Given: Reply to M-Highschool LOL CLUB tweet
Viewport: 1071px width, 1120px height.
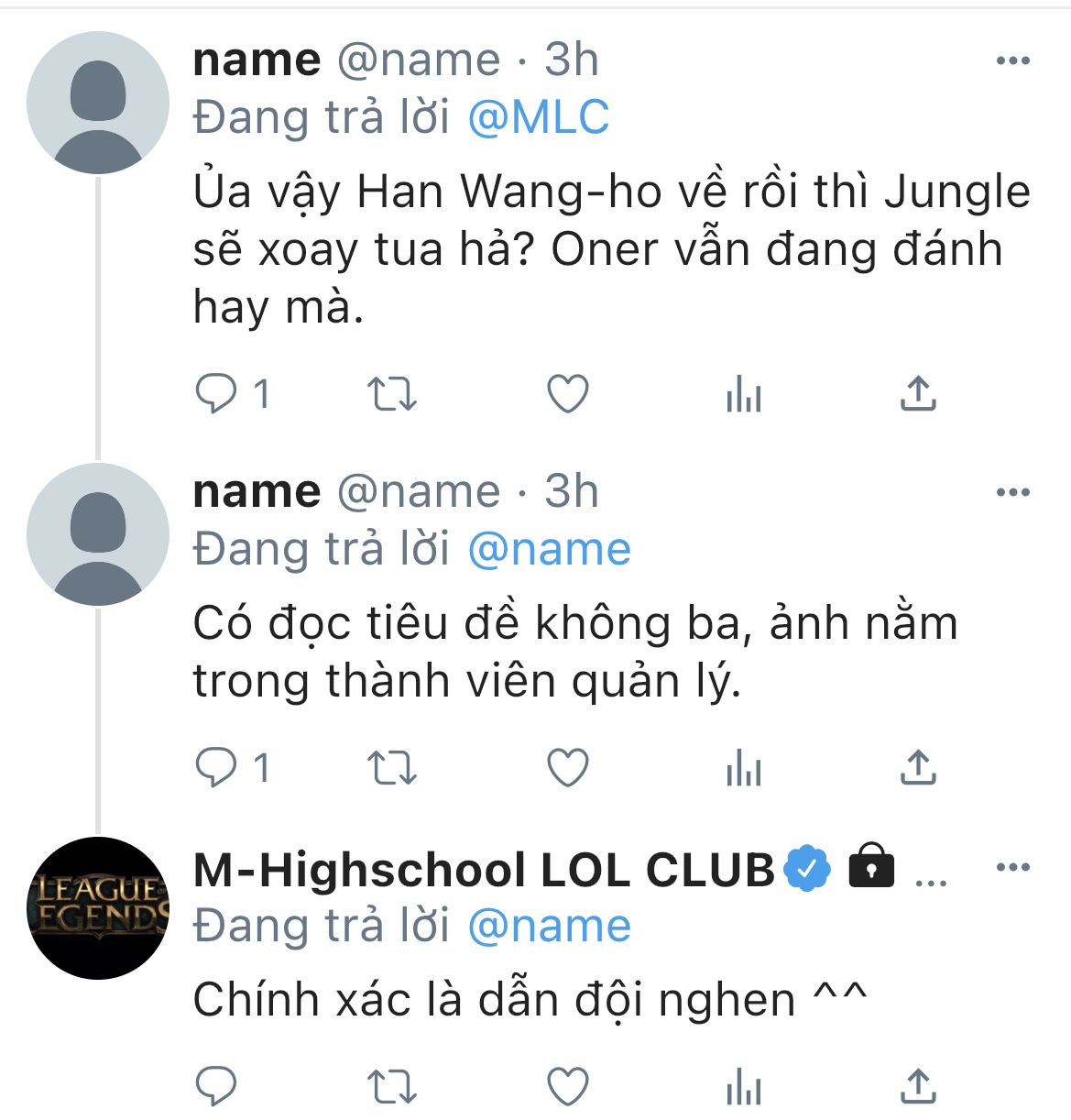Looking at the screenshot, I should 217,1086.
